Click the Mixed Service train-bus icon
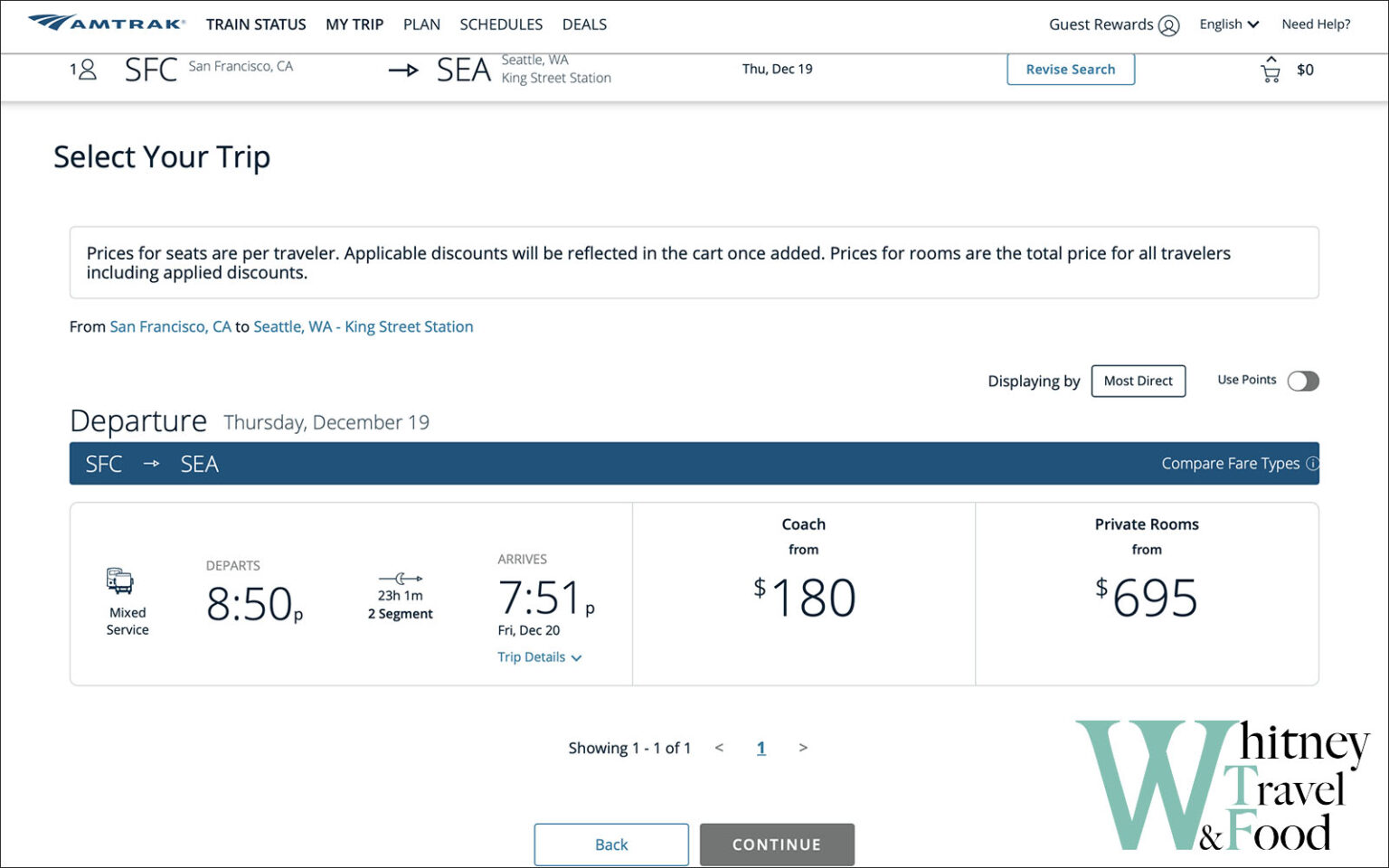 [119, 581]
